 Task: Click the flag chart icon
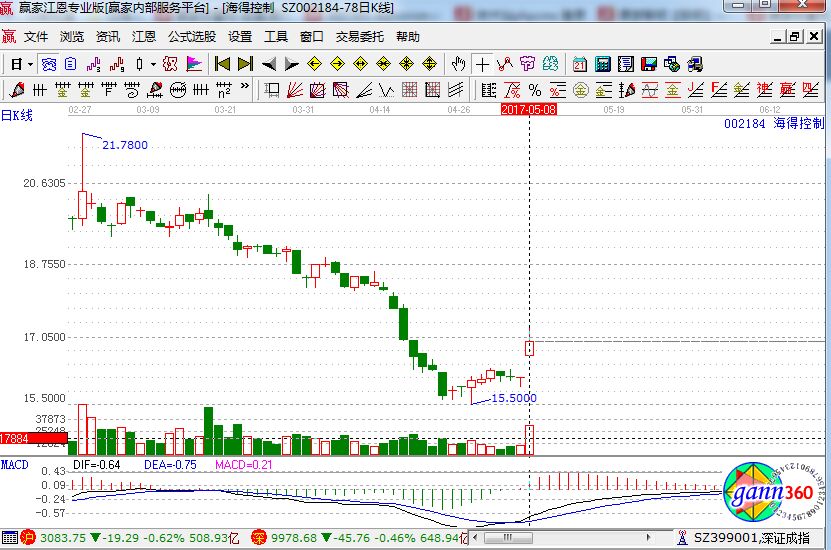[x=193, y=64]
